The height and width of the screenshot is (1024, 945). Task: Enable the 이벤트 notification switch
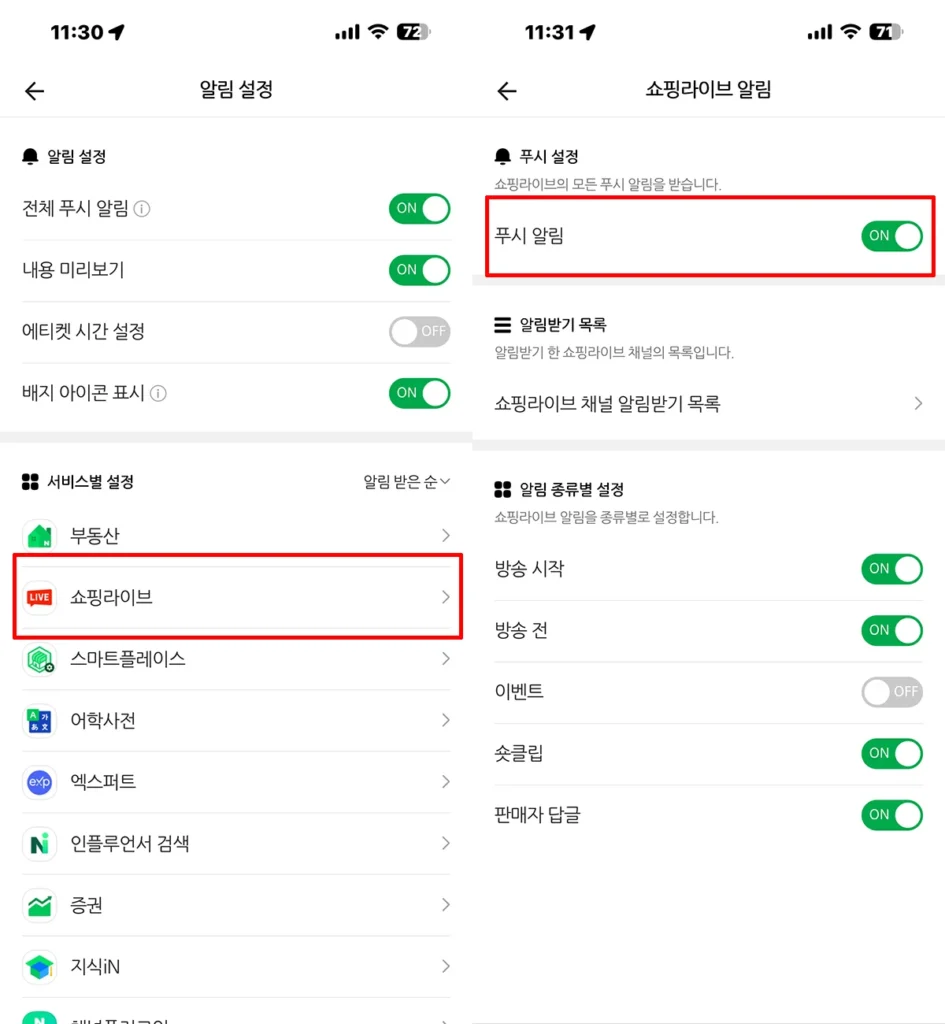[x=891, y=692]
